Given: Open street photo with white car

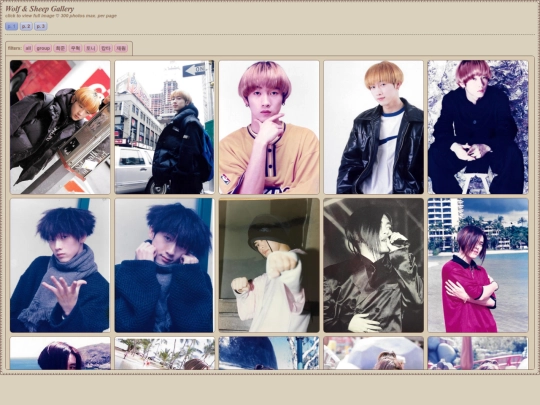Looking at the screenshot, I should pos(164,127).
